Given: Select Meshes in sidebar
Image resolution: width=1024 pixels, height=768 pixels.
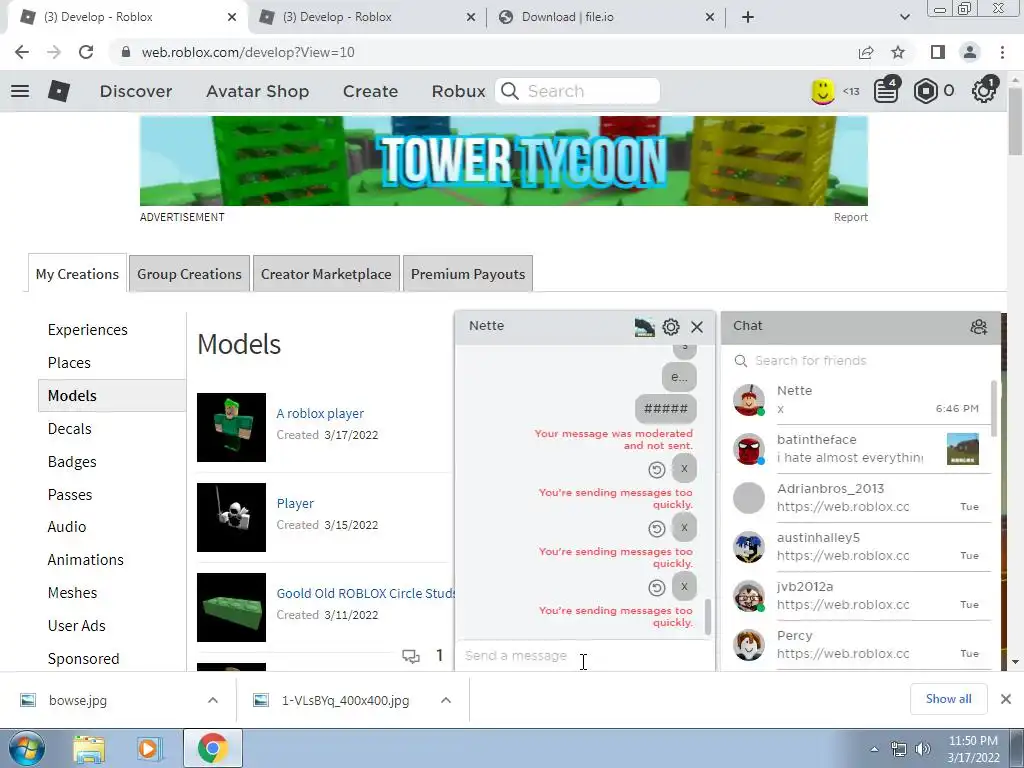Looking at the screenshot, I should (x=72, y=592).
